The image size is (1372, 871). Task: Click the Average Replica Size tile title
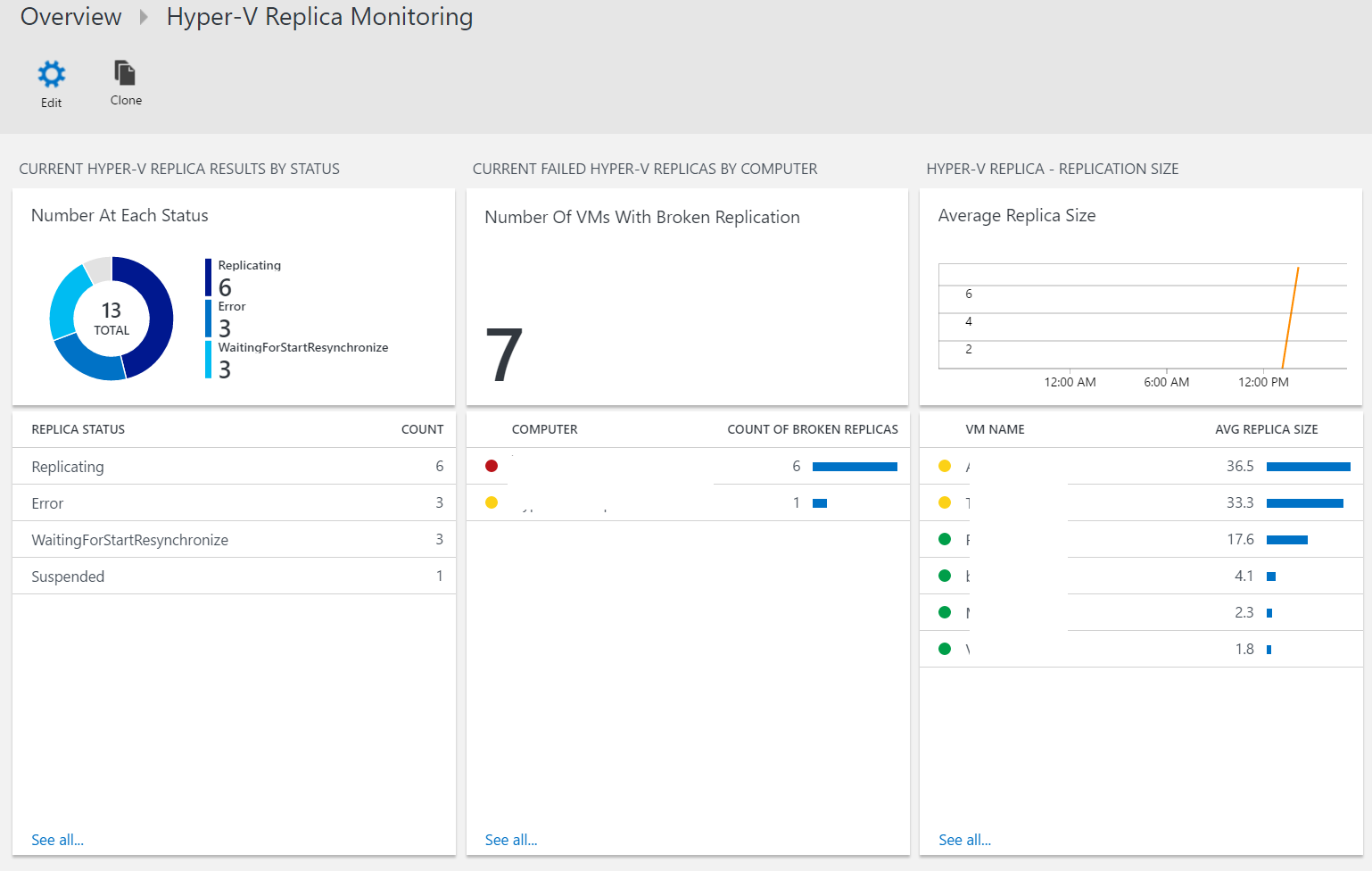(x=1017, y=215)
